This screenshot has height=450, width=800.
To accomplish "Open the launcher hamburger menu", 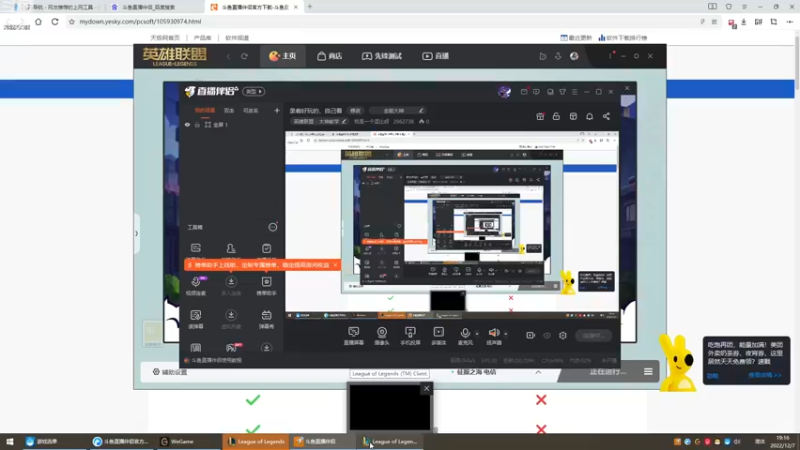I will point(648,372).
